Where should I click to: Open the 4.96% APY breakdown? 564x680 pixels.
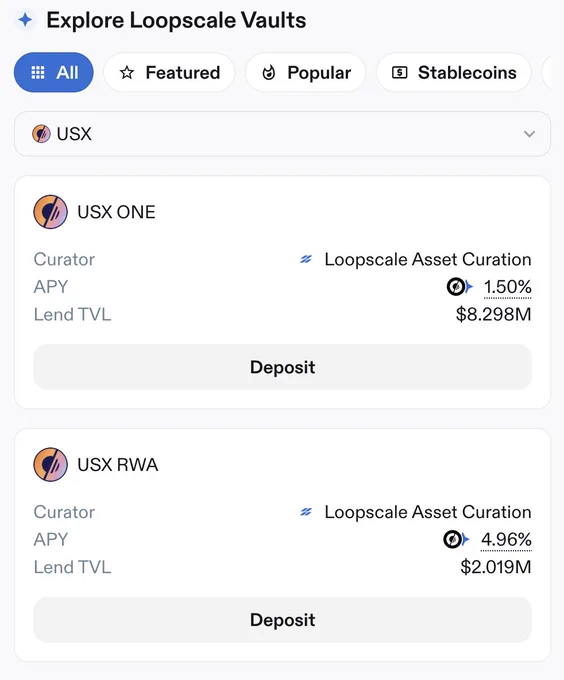(x=506, y=540)
